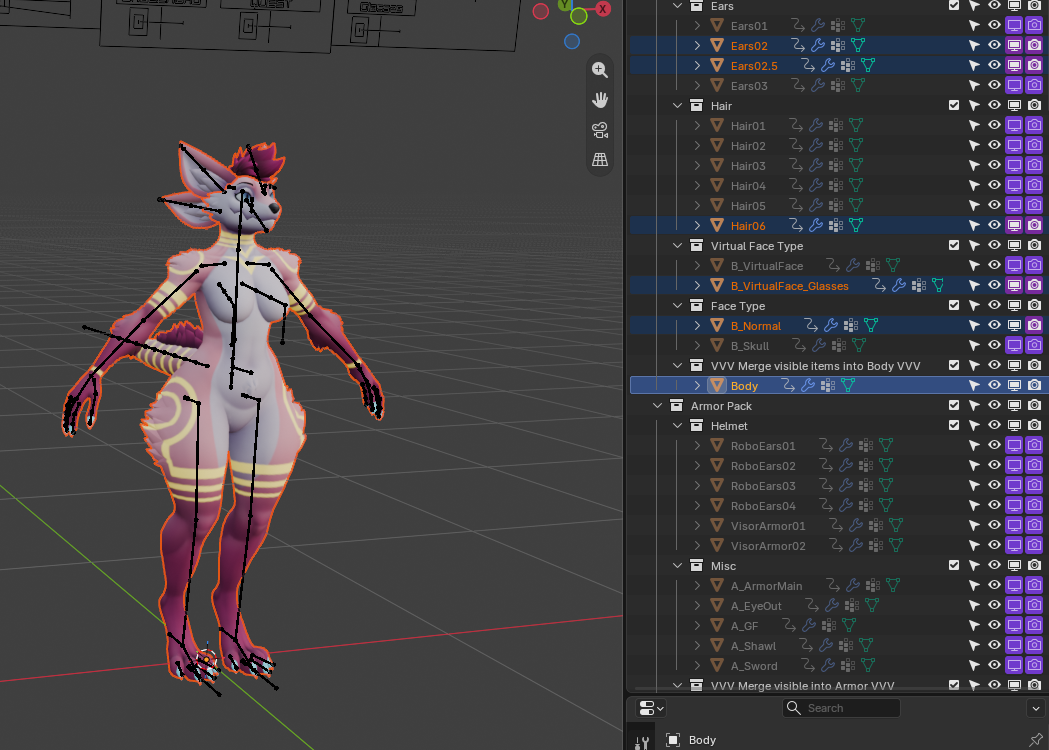
Task: Click the animation icon on Ears02.5 row
Action: [807, 65]
